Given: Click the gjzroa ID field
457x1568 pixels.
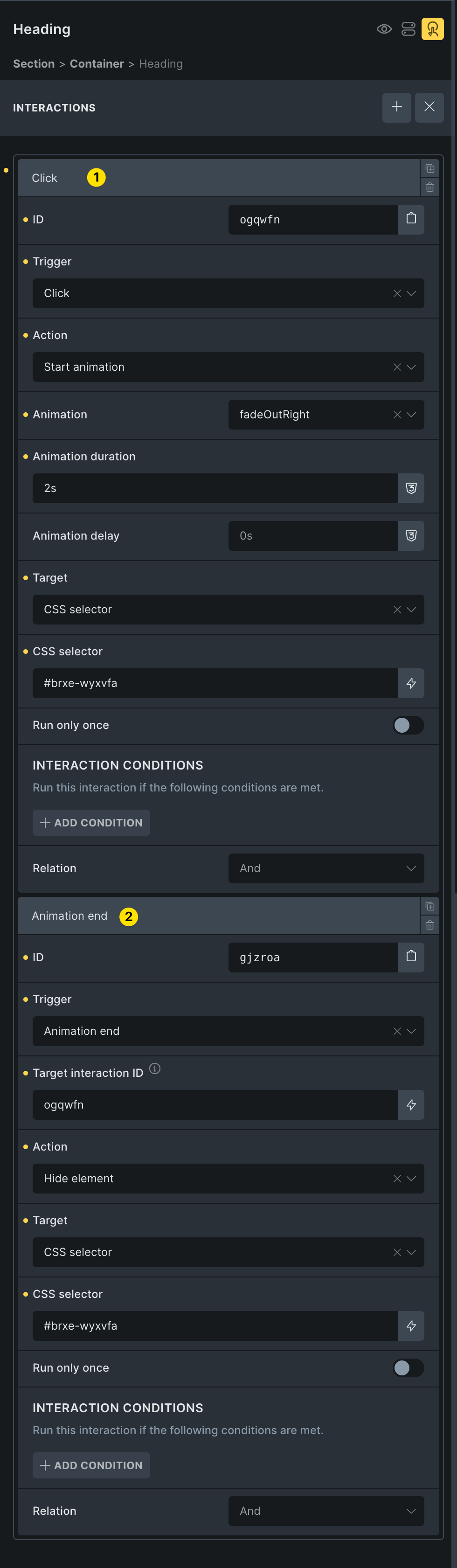Looking at the screenshot, I should (x=313, y=957).
